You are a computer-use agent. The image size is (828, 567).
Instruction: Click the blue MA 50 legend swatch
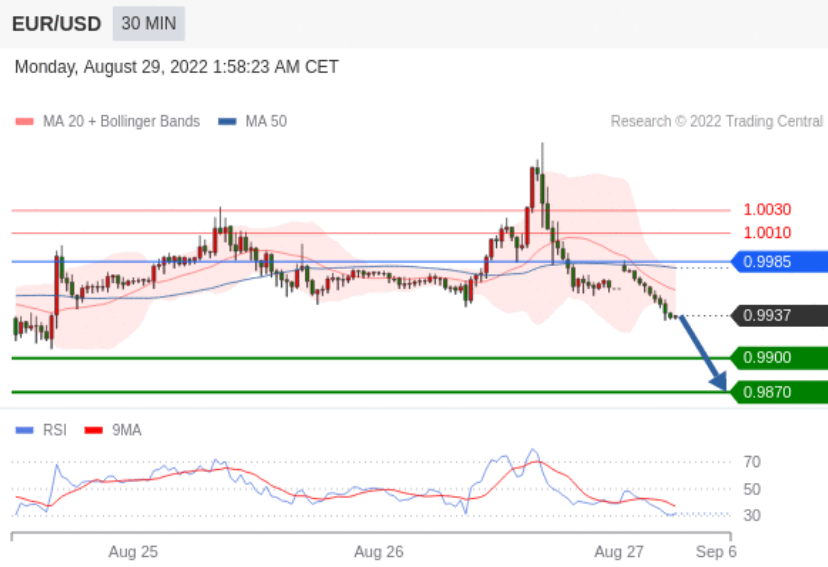tap(227, 122)
